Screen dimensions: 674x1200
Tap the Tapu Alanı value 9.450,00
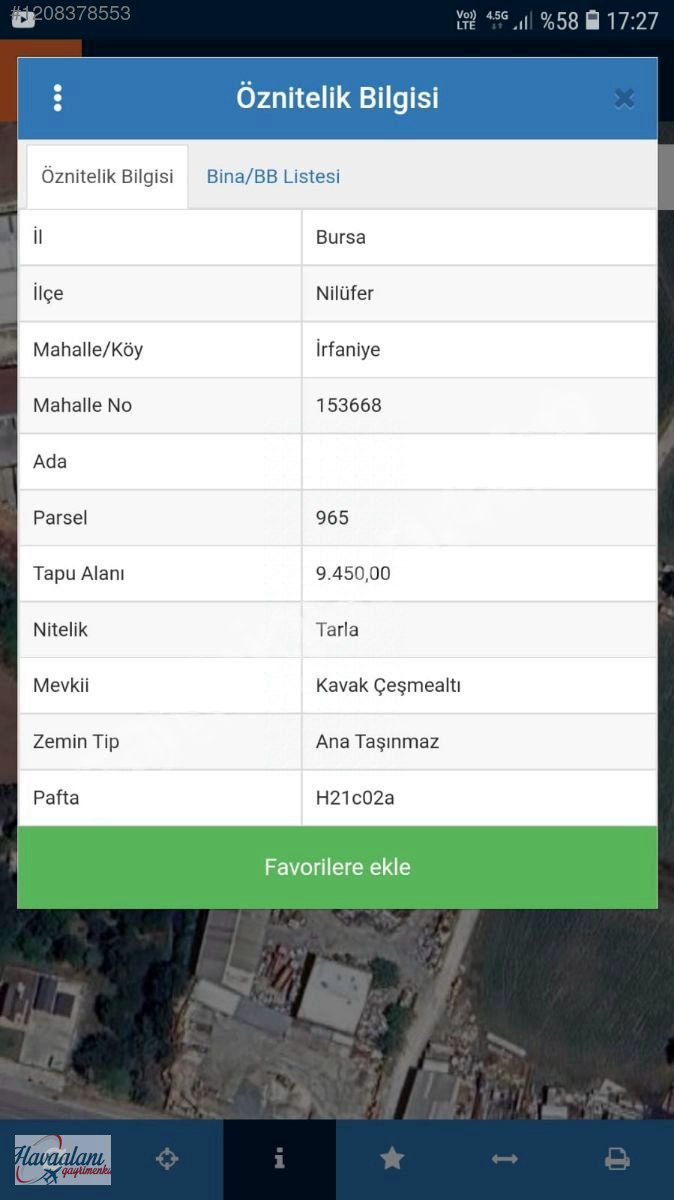[353, 574]
